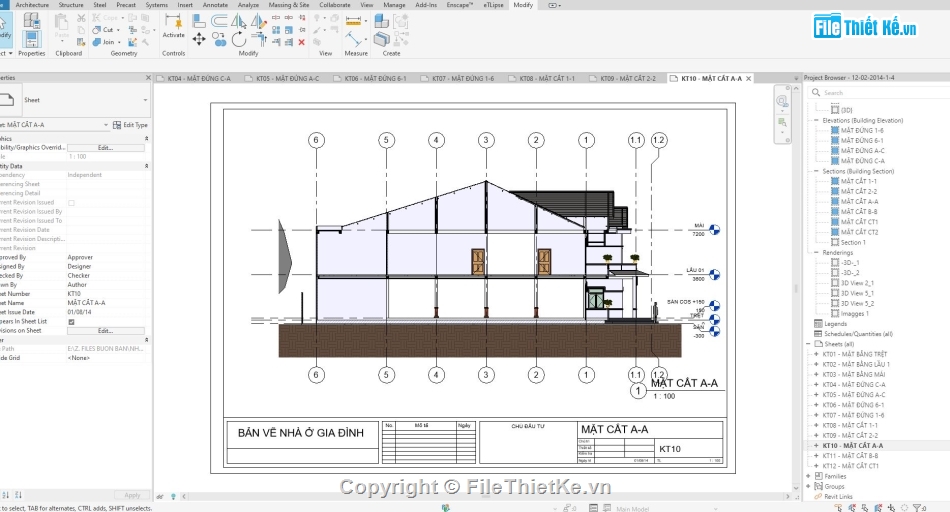950x512 pixels.
Task: Expand the Groups tree node
Action: [808, 487]
